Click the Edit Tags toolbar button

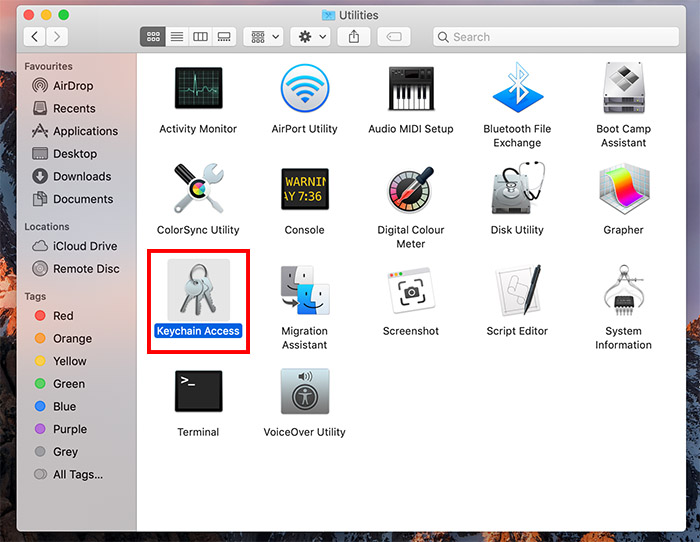(394, 37)
